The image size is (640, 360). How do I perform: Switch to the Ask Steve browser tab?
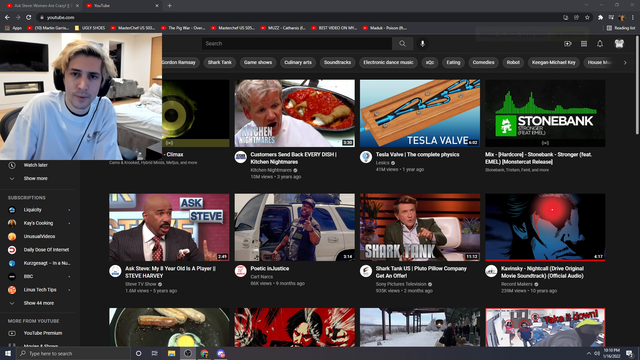(x=41, y=6)
